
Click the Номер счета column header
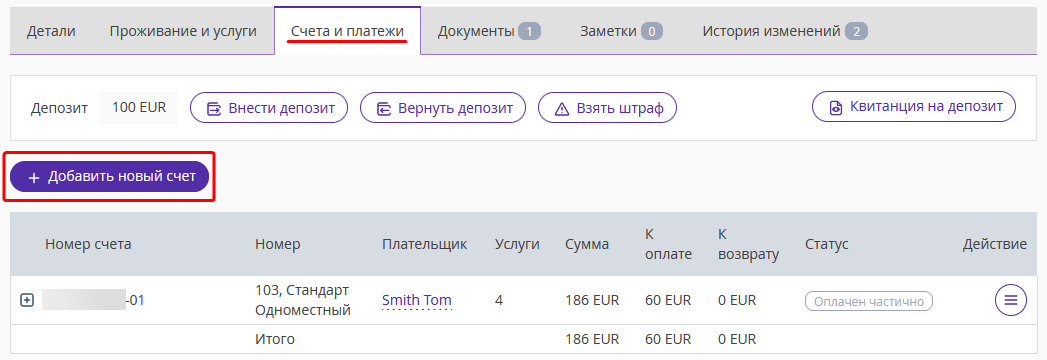(x=88, y=244)
